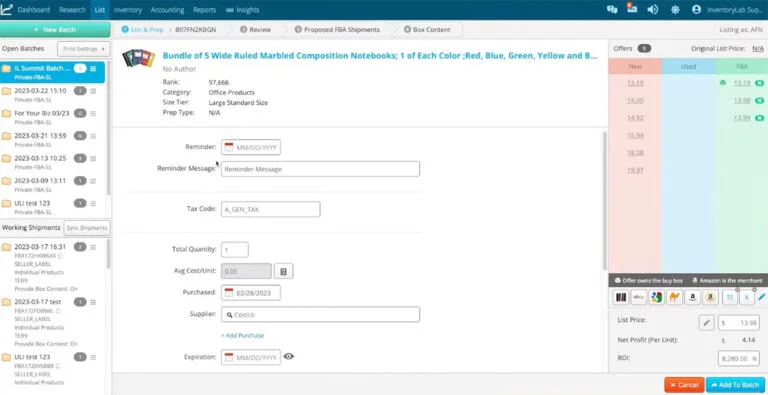Click the Reminder Message field
Screen dimensions: 768x395
320,169
